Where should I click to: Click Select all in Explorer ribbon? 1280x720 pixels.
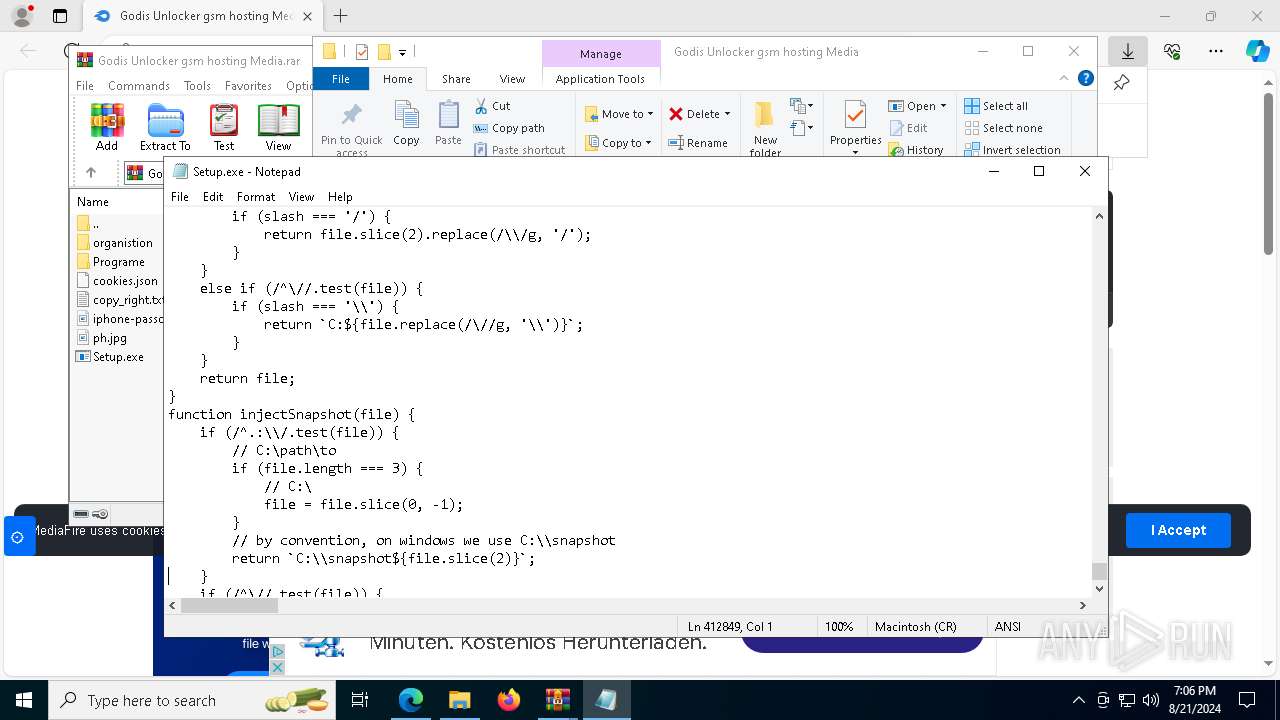[996, 106]
